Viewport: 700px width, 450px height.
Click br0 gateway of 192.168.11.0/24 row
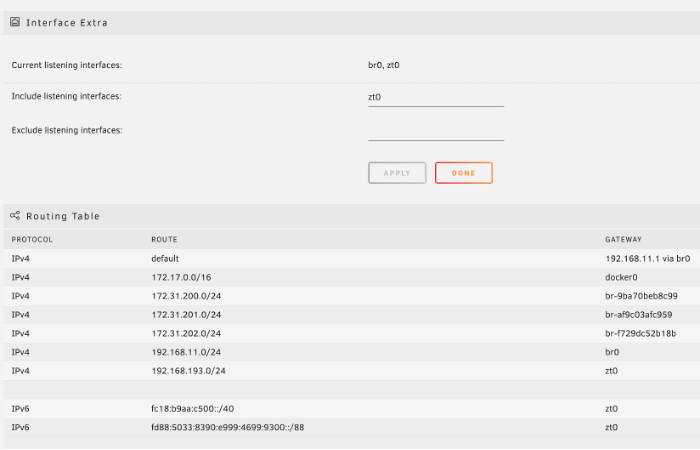click(612, 353)
